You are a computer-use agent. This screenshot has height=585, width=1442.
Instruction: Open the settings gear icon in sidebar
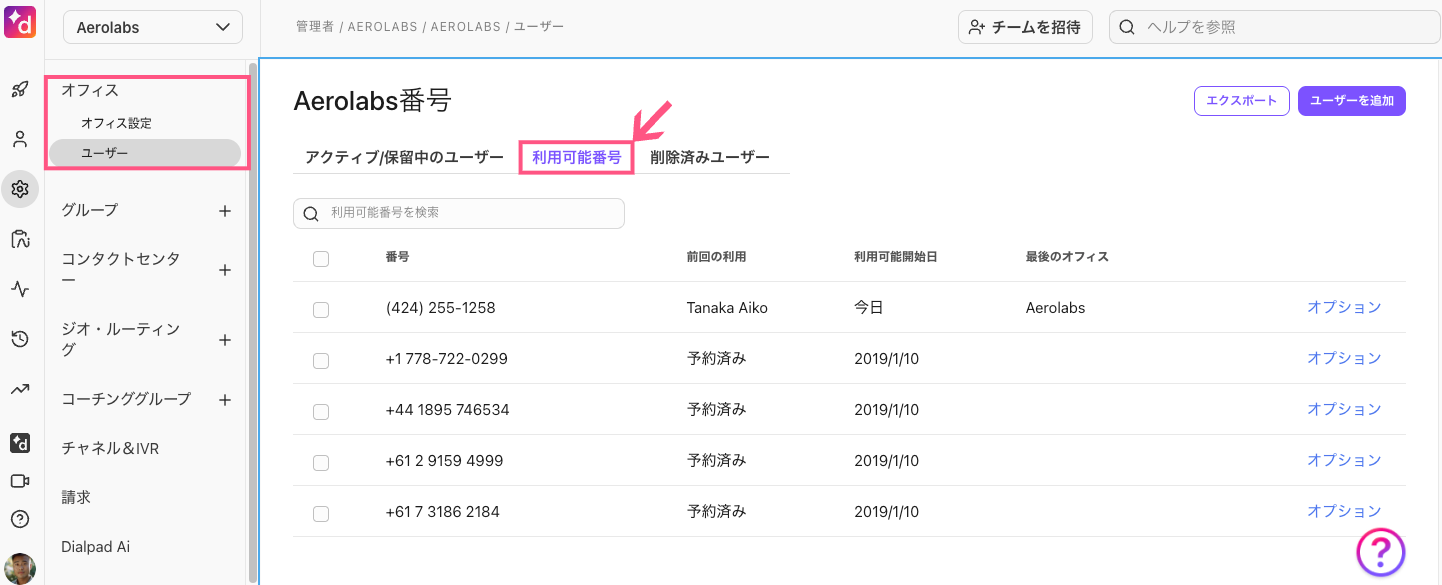tap(19, 188)
